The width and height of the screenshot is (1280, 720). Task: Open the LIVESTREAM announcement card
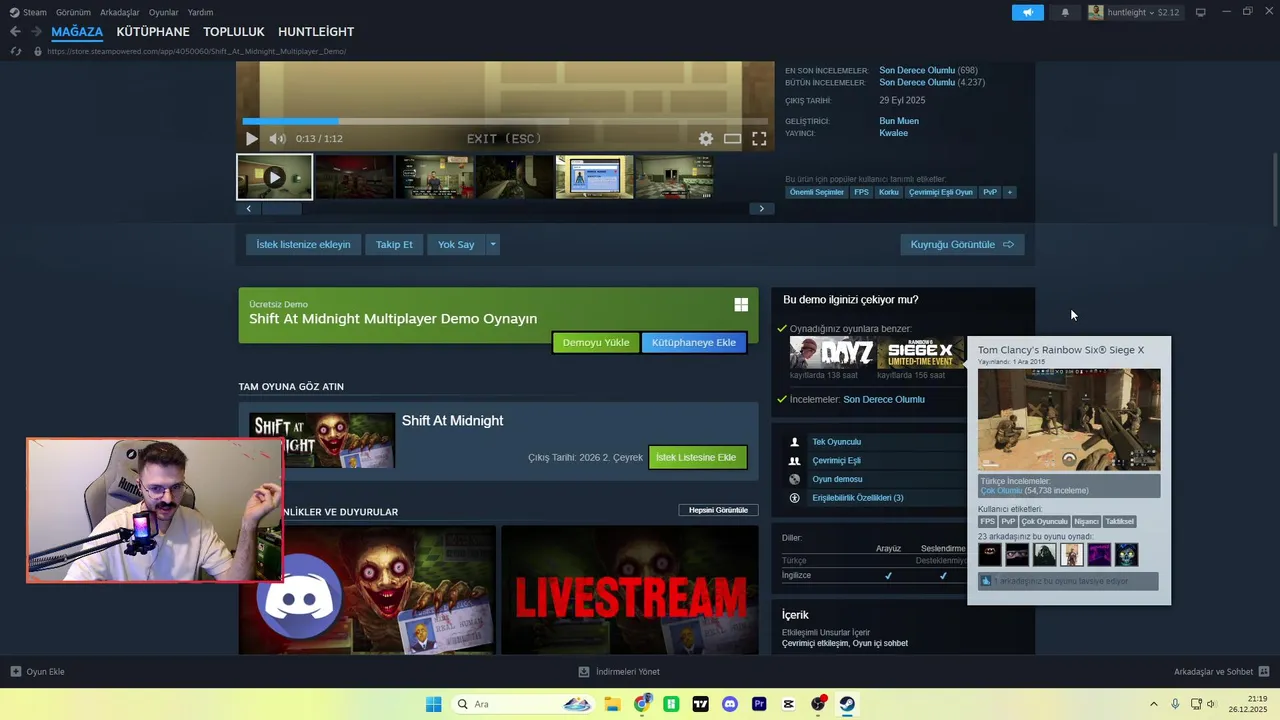tap(630, 590)
